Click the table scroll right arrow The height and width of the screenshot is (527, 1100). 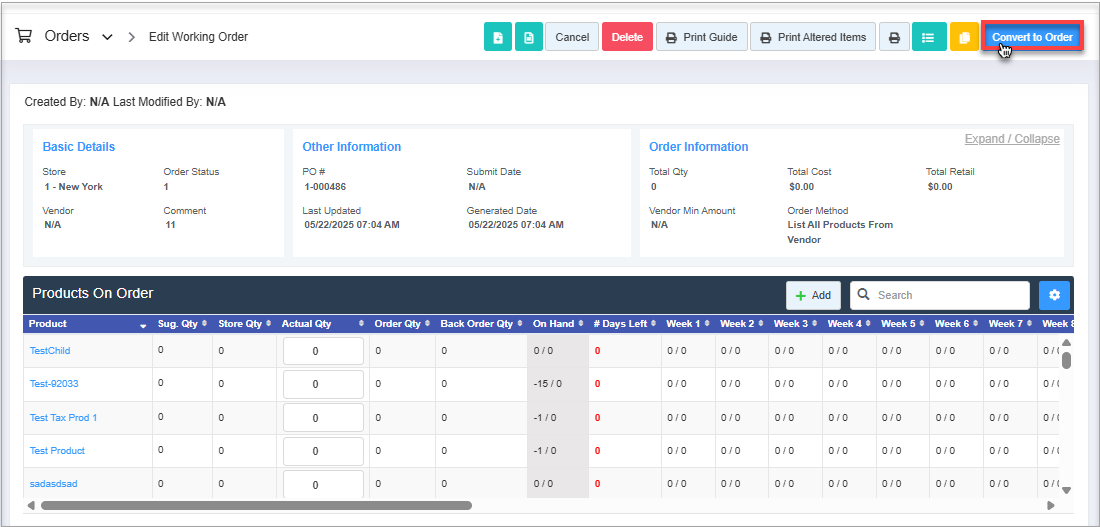pos(1051,505)
